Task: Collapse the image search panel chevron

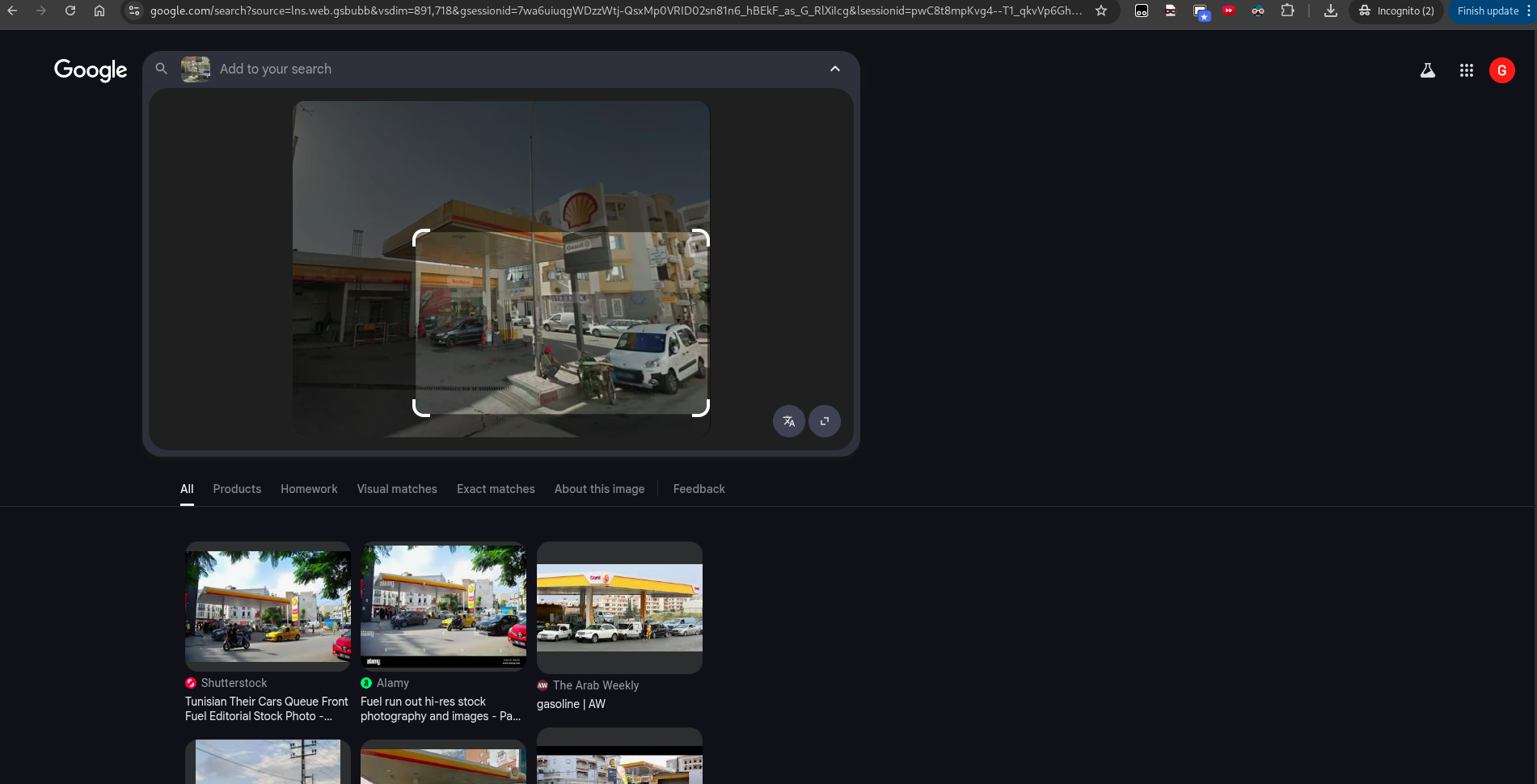Action: (834, 69)
